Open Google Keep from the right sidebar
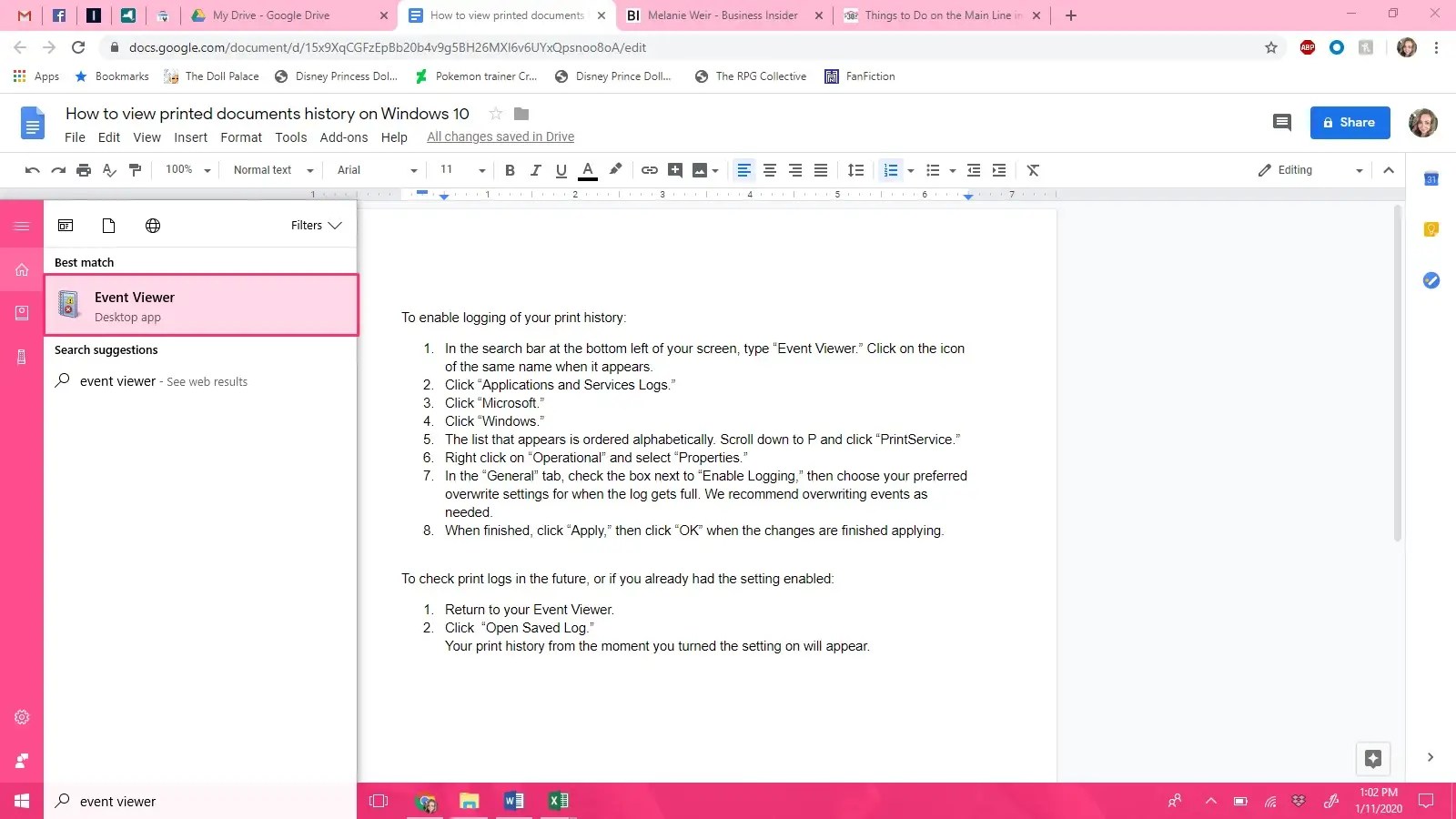Image resolution: width=1456 pixels, height=819 pixels. pos(1431,229)
